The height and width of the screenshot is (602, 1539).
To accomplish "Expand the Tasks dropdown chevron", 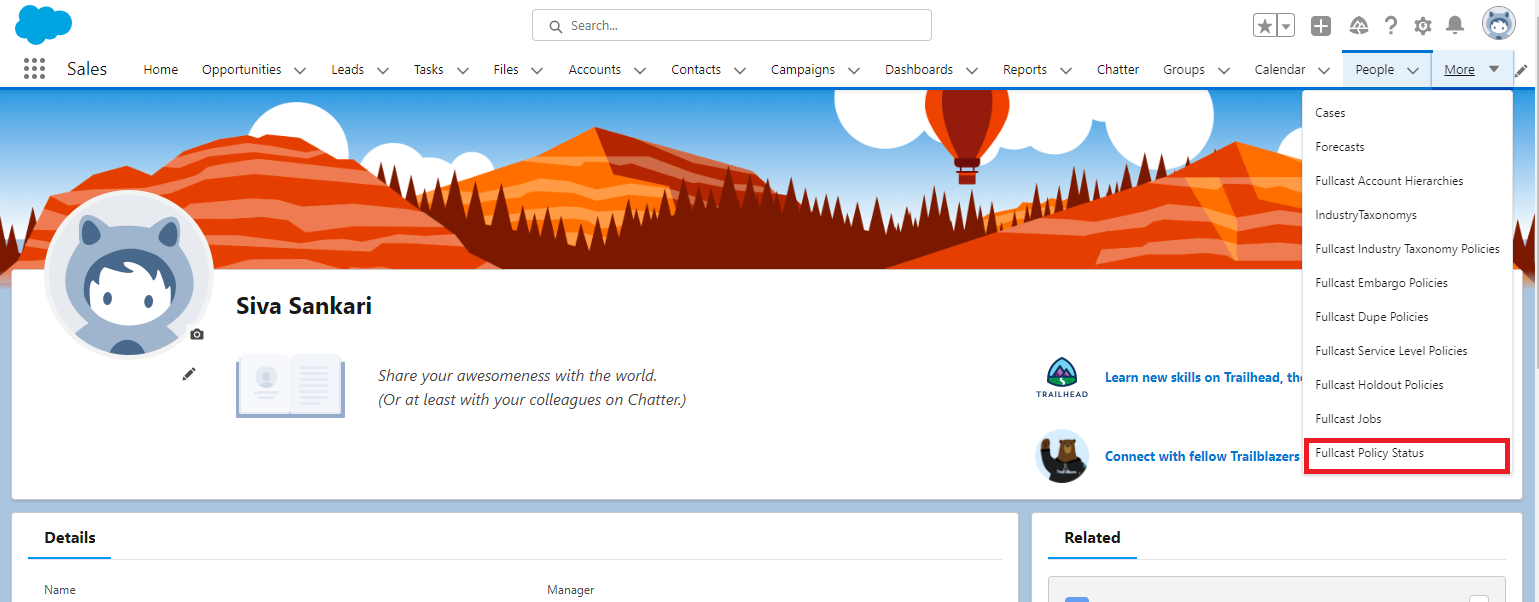I will 463,70.
